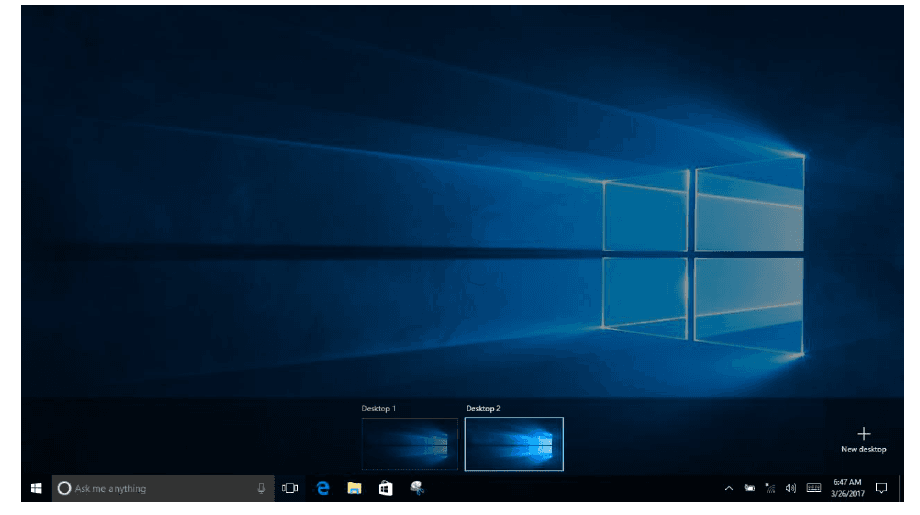Toggle the Task View button
Viewport: 920px width, 515px height.
click(x=291, y=488)
